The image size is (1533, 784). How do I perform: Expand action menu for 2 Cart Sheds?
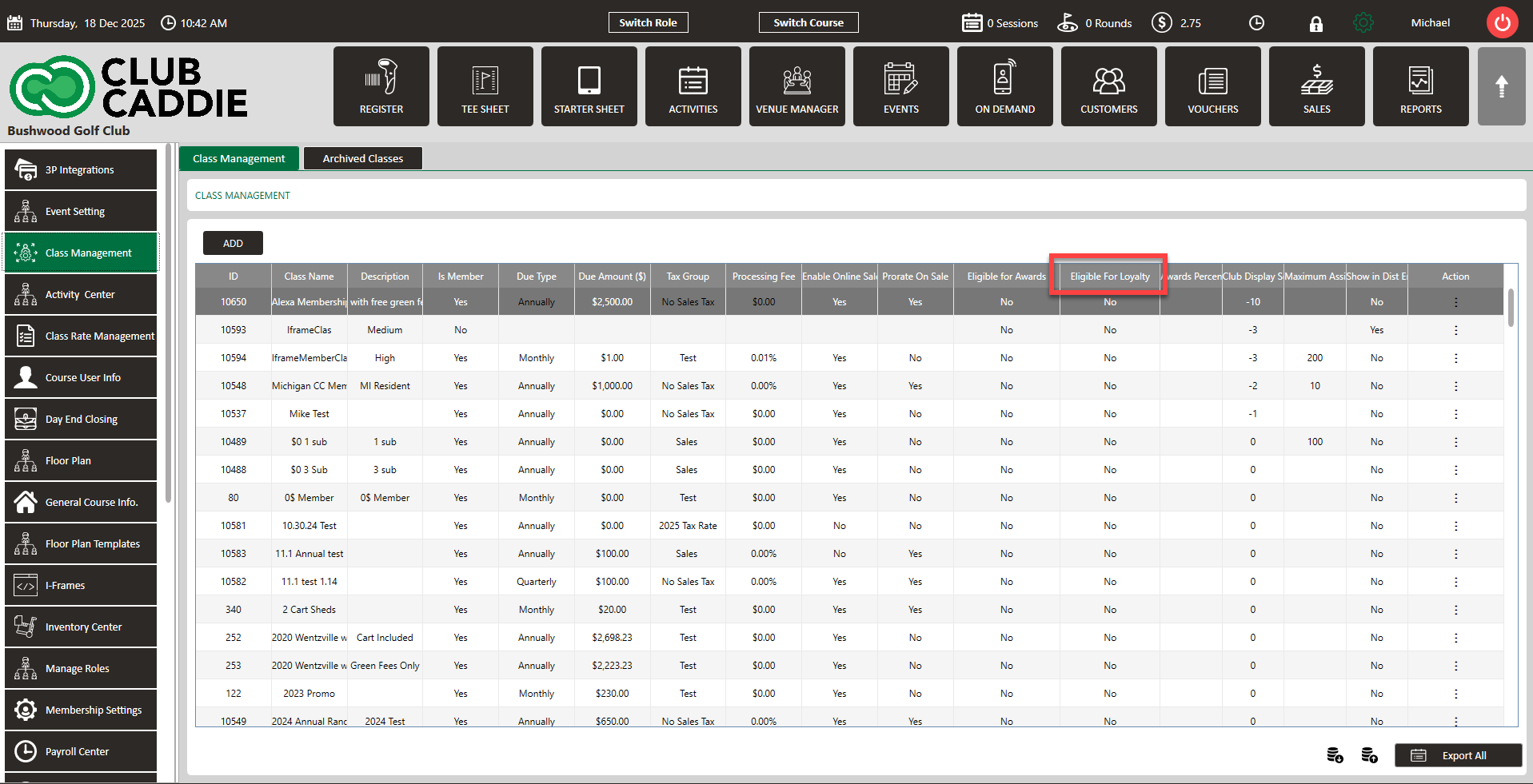pyautogui.click(x=1455, y=610)
